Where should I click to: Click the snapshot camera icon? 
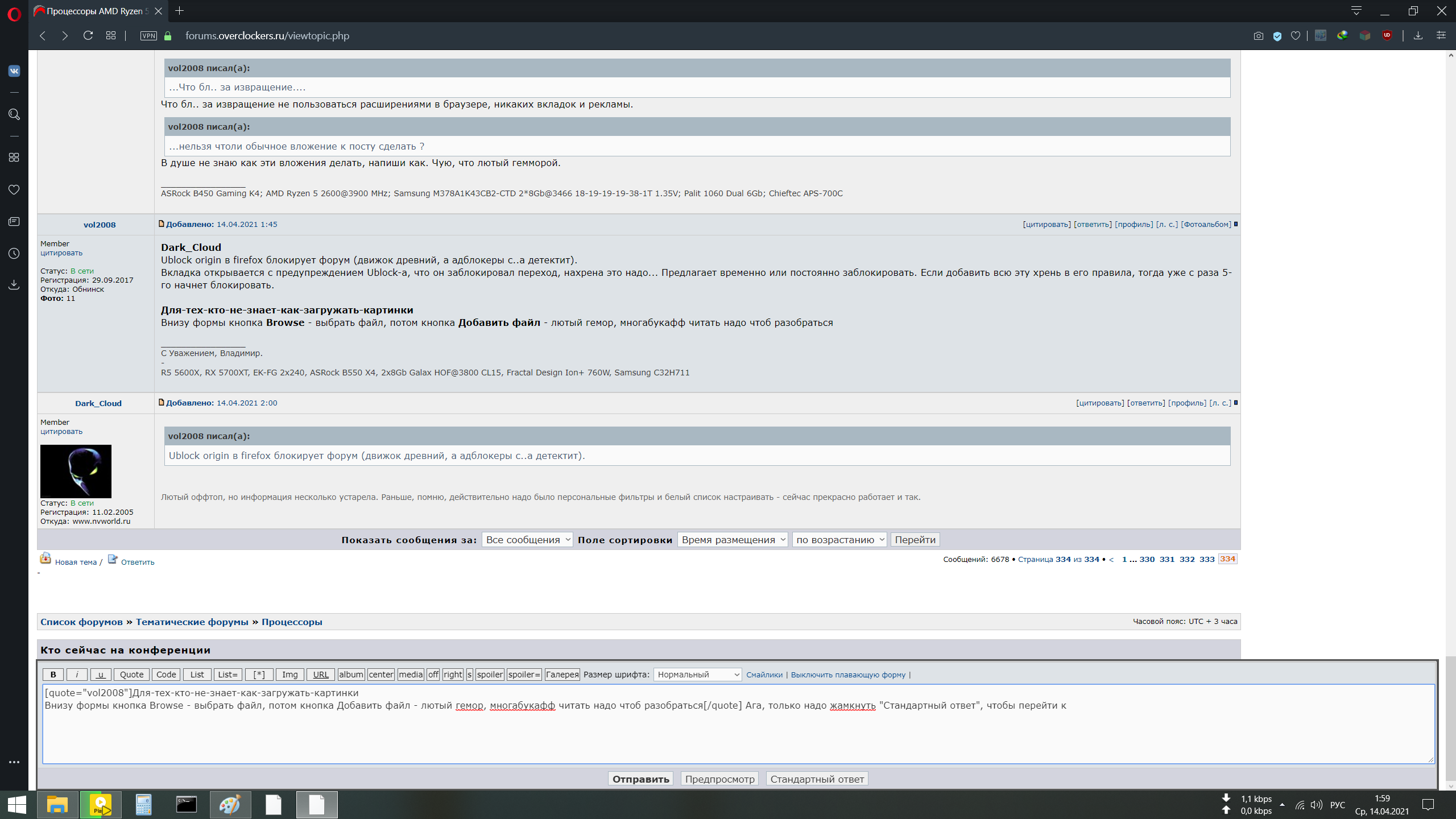[1258, 36]
